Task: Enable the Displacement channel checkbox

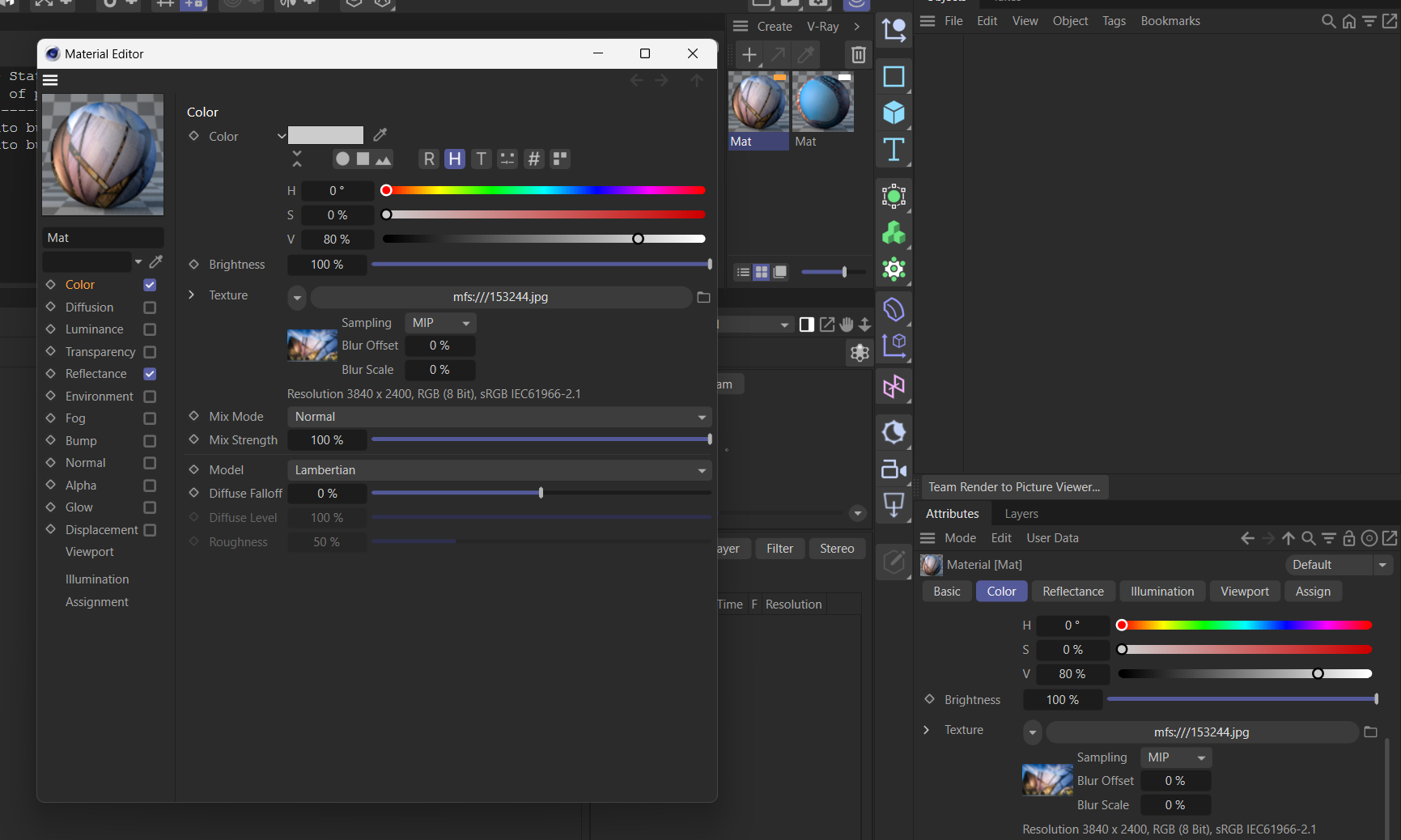Action: pyautogui.click(x=150, y=530)
